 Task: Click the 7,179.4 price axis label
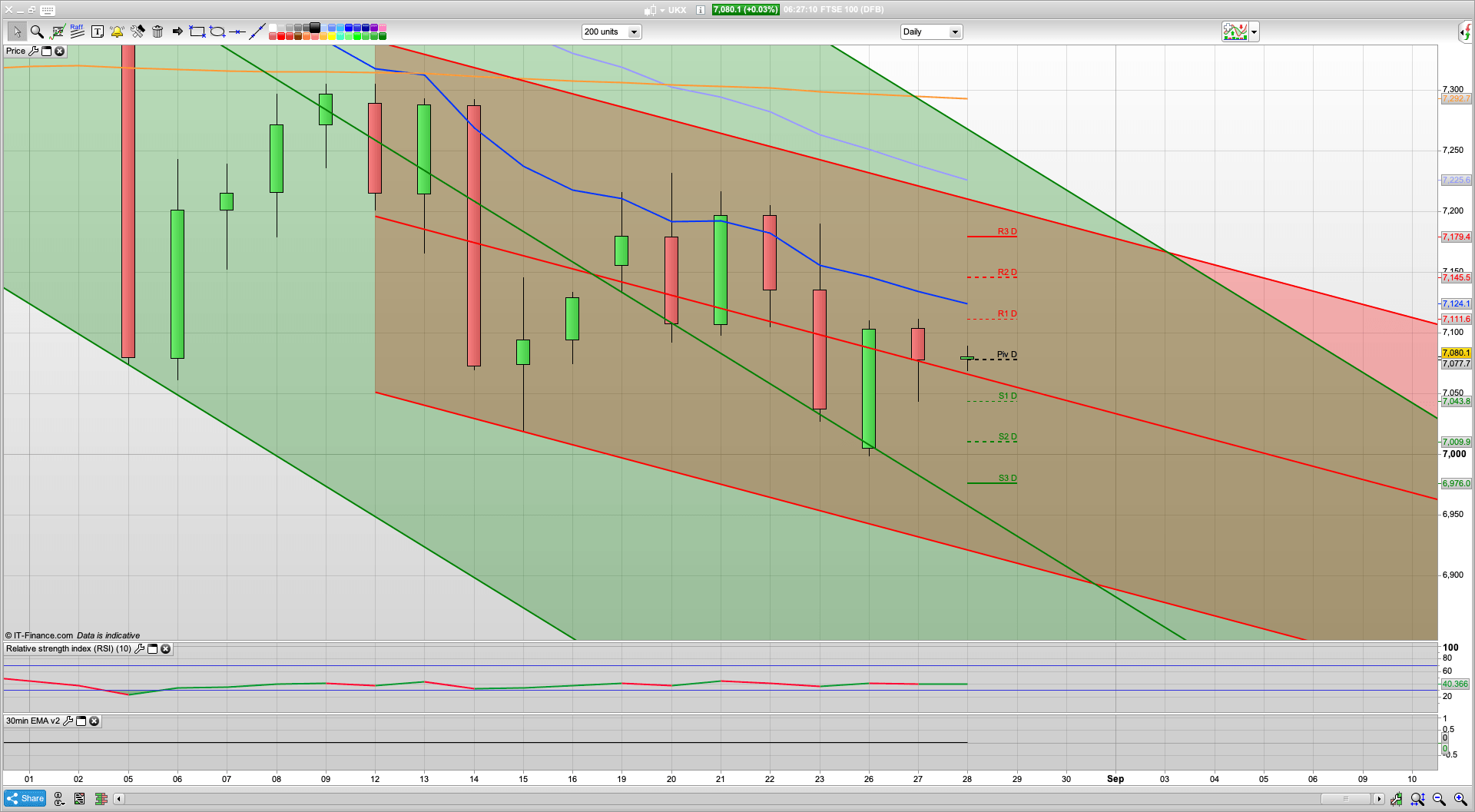1456,237
